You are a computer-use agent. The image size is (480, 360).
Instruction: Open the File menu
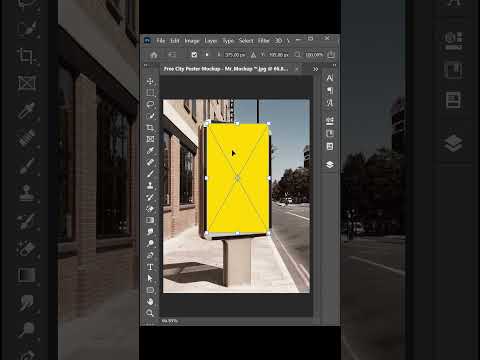tap(161, 41)
